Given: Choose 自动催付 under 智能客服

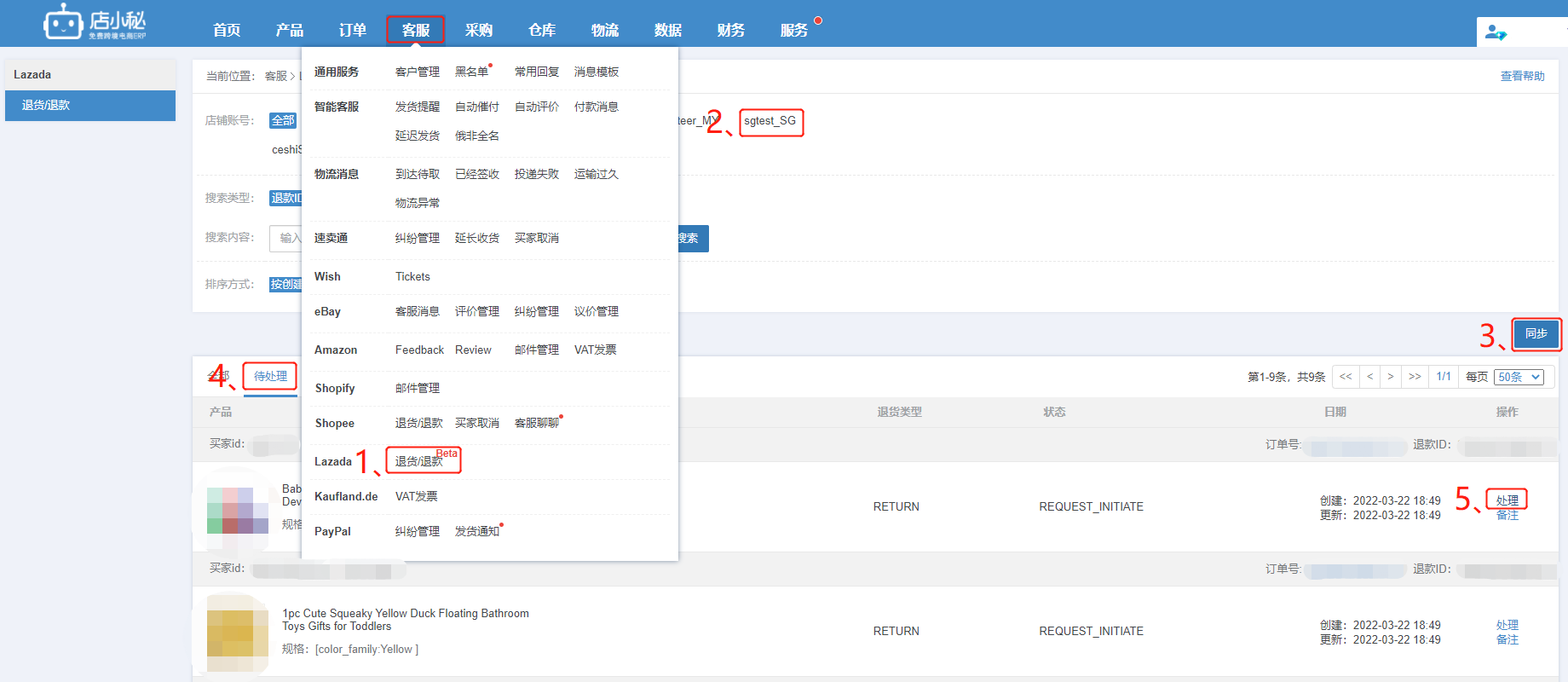Looking at the screenshot, I should [477, 107].
